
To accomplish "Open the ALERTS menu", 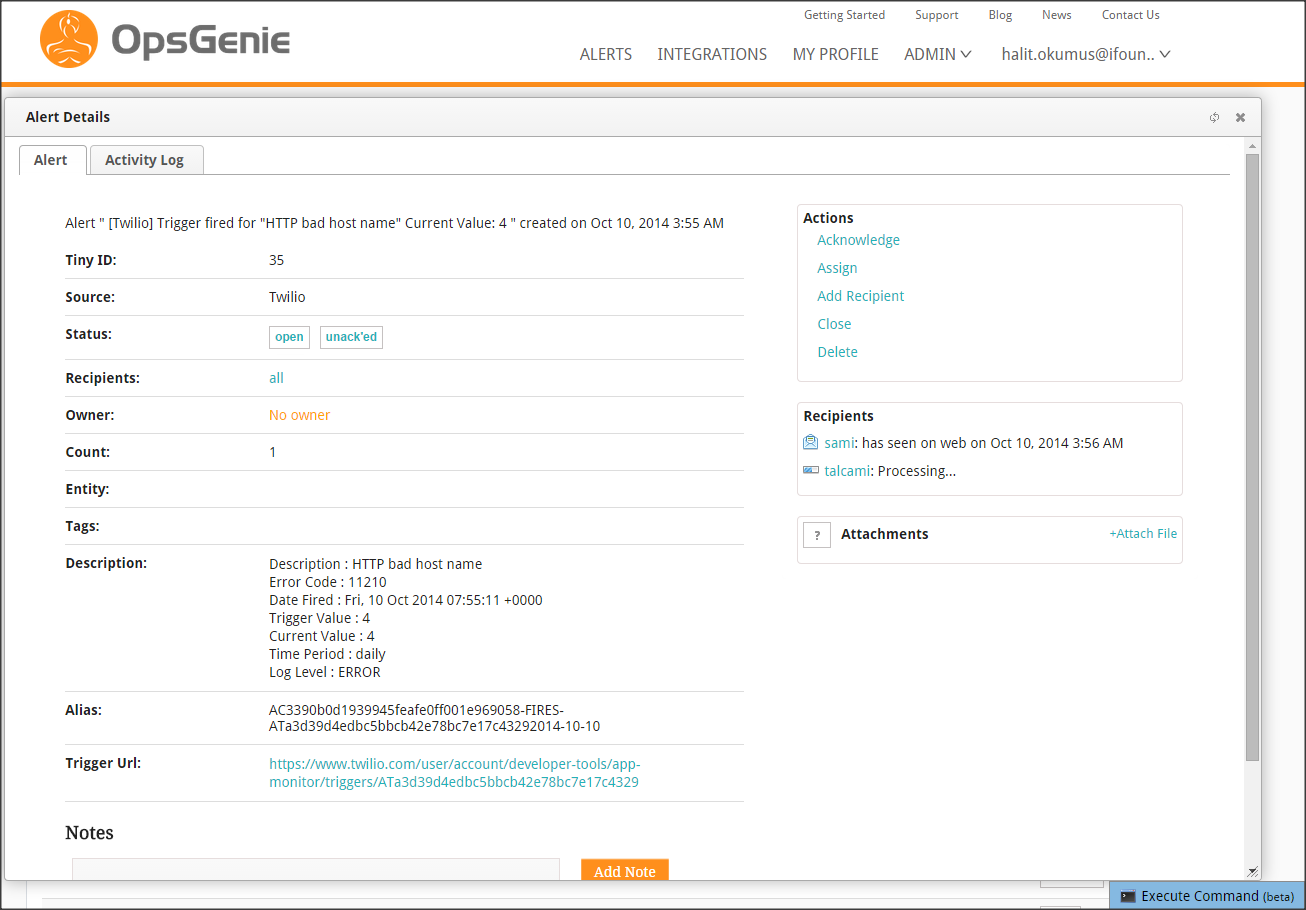I will (606, 54).
